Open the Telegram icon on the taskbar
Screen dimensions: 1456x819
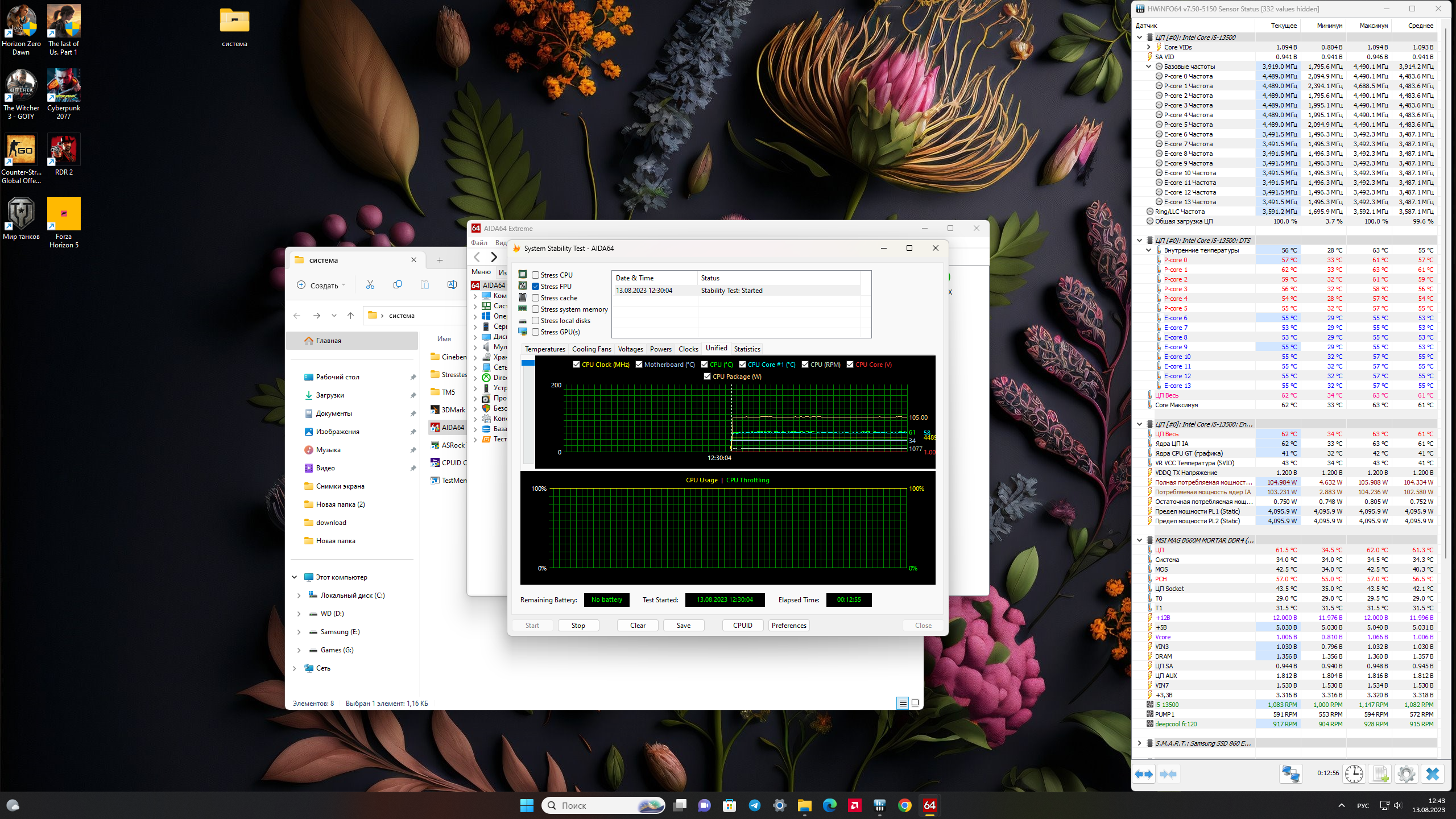[755, 805]
